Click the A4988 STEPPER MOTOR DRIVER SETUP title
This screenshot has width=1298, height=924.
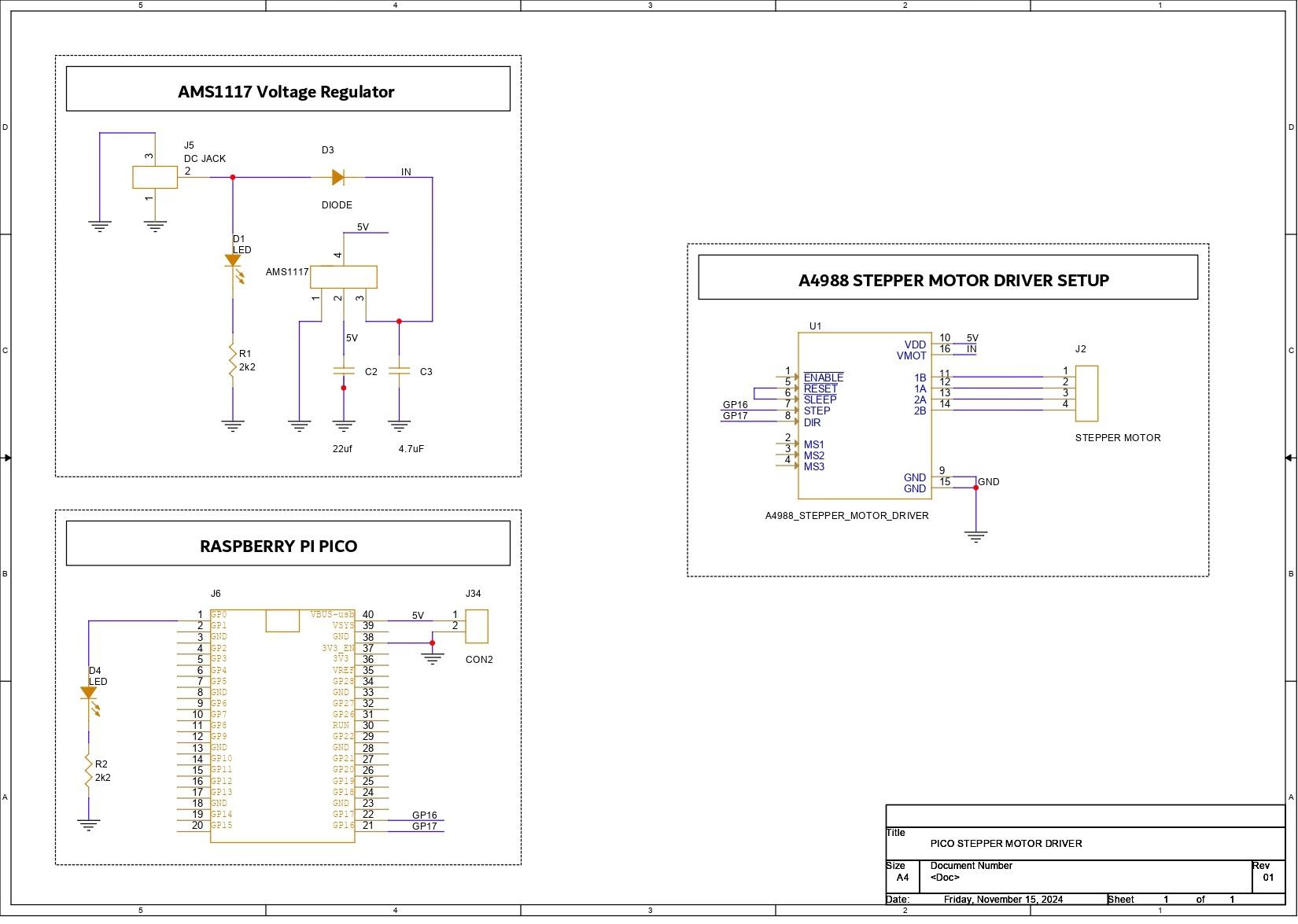(953, 280)
